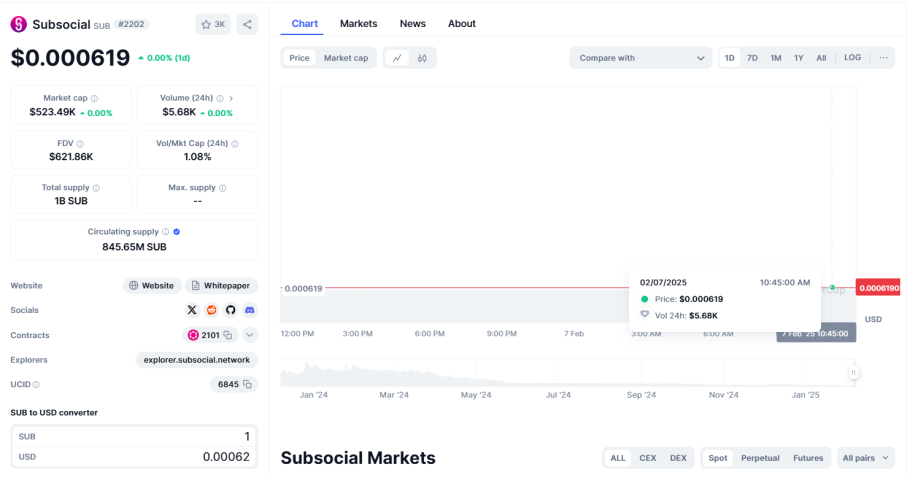This screenshot has width=907, height=478.
Task: Open Subsocial GitHub repository icon
Action: 231,310
